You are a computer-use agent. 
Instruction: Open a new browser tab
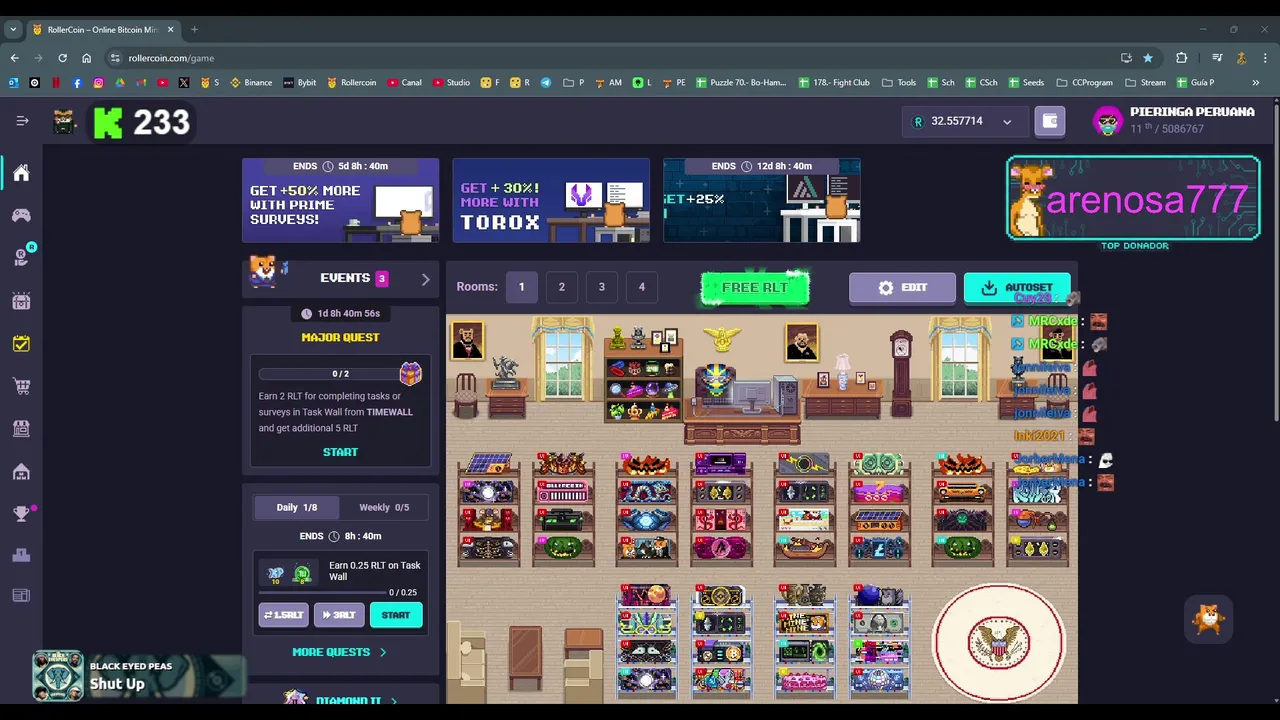[194, 30]
